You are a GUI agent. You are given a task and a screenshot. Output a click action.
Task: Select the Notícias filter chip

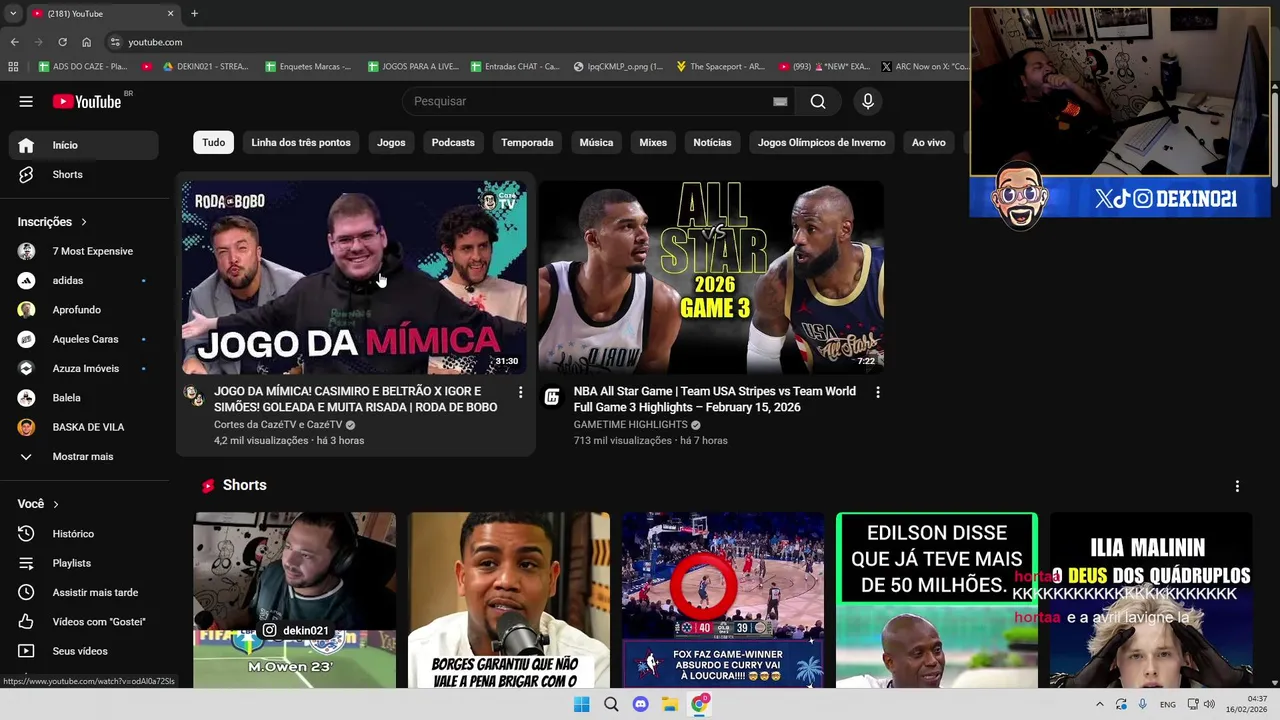pyautogui.click(x=712, y=142)
